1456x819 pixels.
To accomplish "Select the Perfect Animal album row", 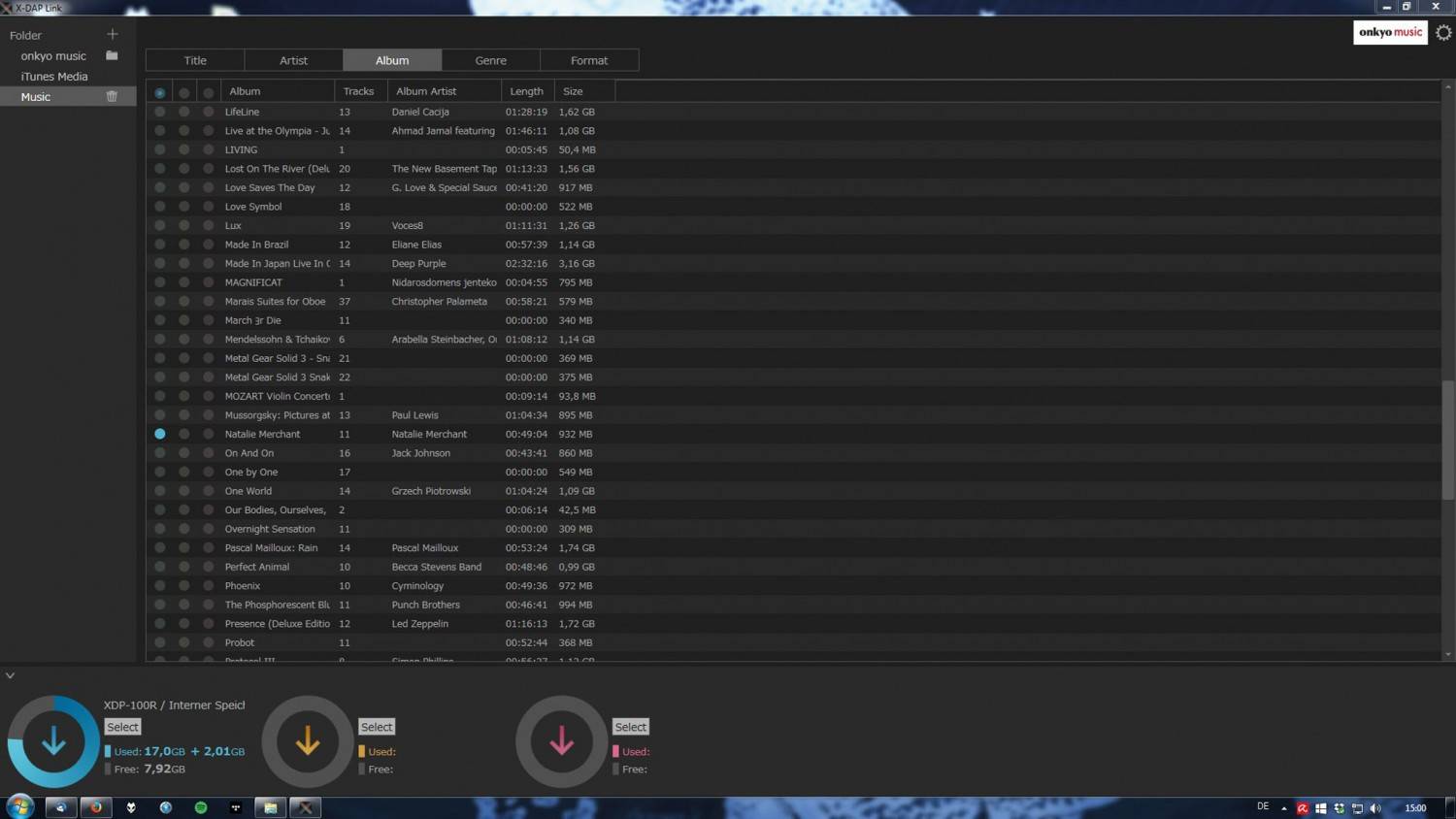I will [793, 567].
